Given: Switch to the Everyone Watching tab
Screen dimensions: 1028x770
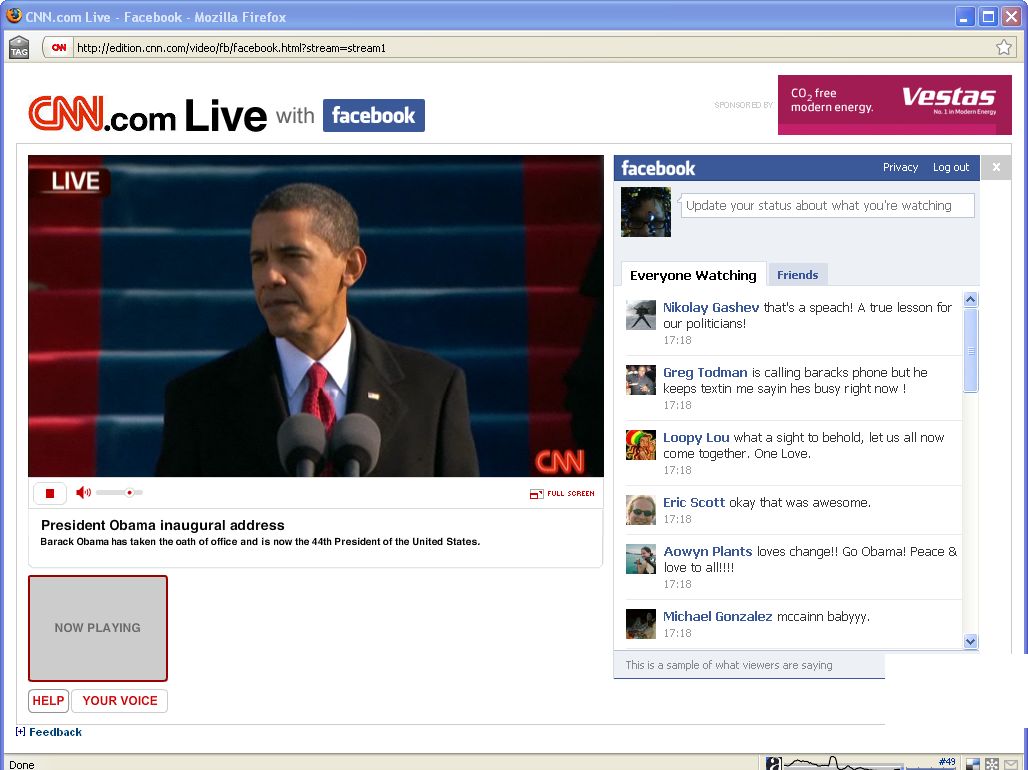Looking at the screenshot, I should [x=693, y=275].
